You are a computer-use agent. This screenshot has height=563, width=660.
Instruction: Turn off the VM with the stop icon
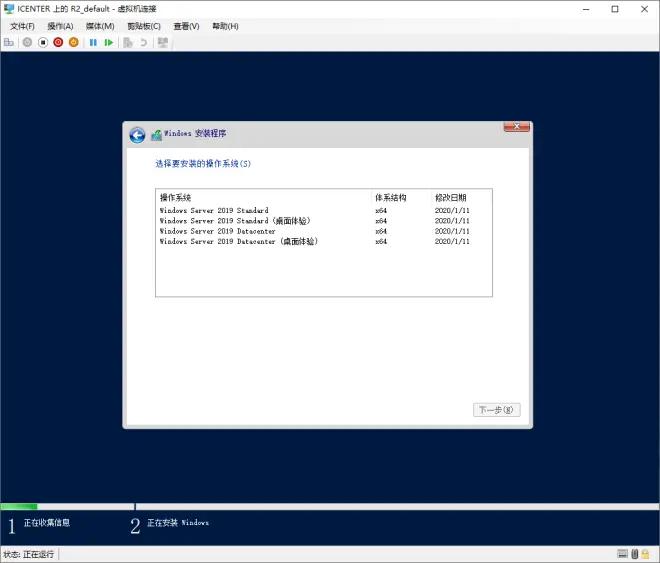pos(43,42)
